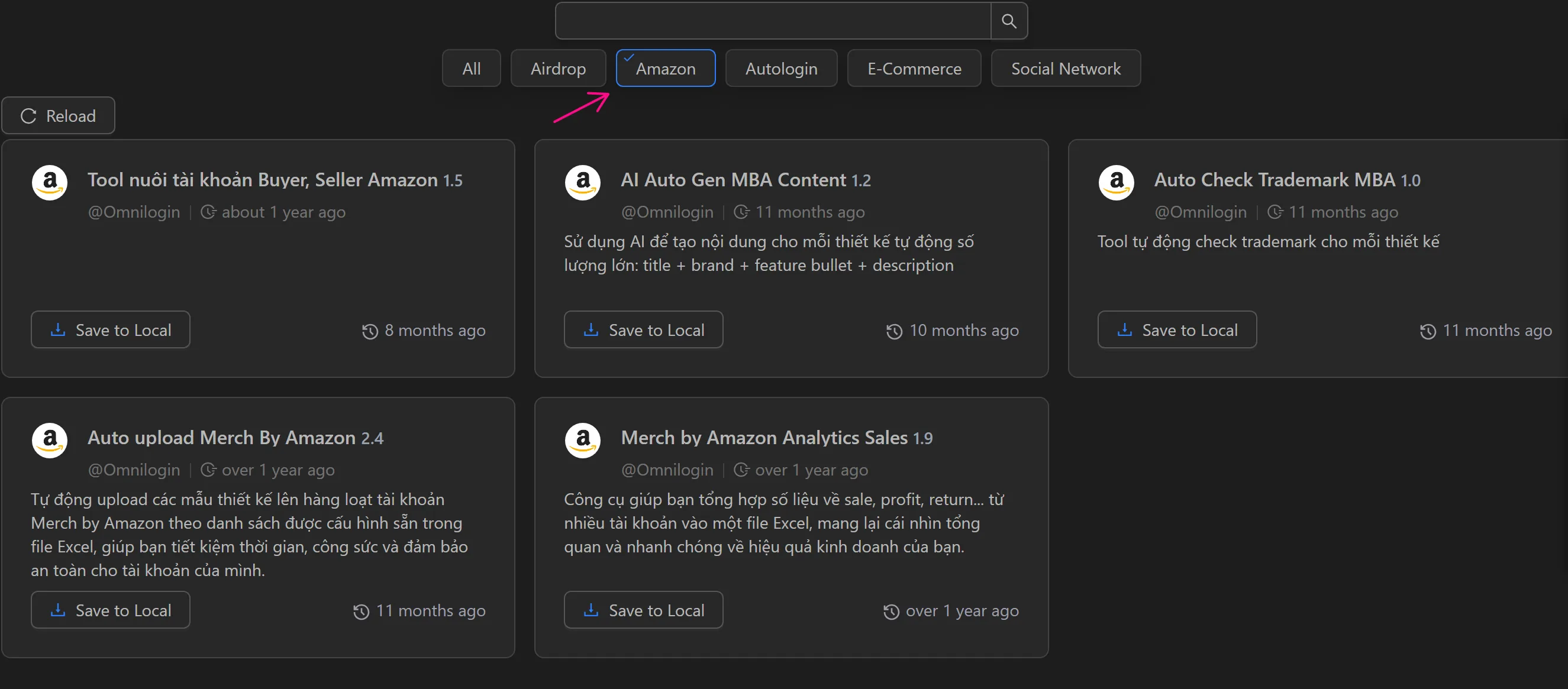Click the search magnifier icon
1568x689 pixels.
click(x=1009, y=20)
